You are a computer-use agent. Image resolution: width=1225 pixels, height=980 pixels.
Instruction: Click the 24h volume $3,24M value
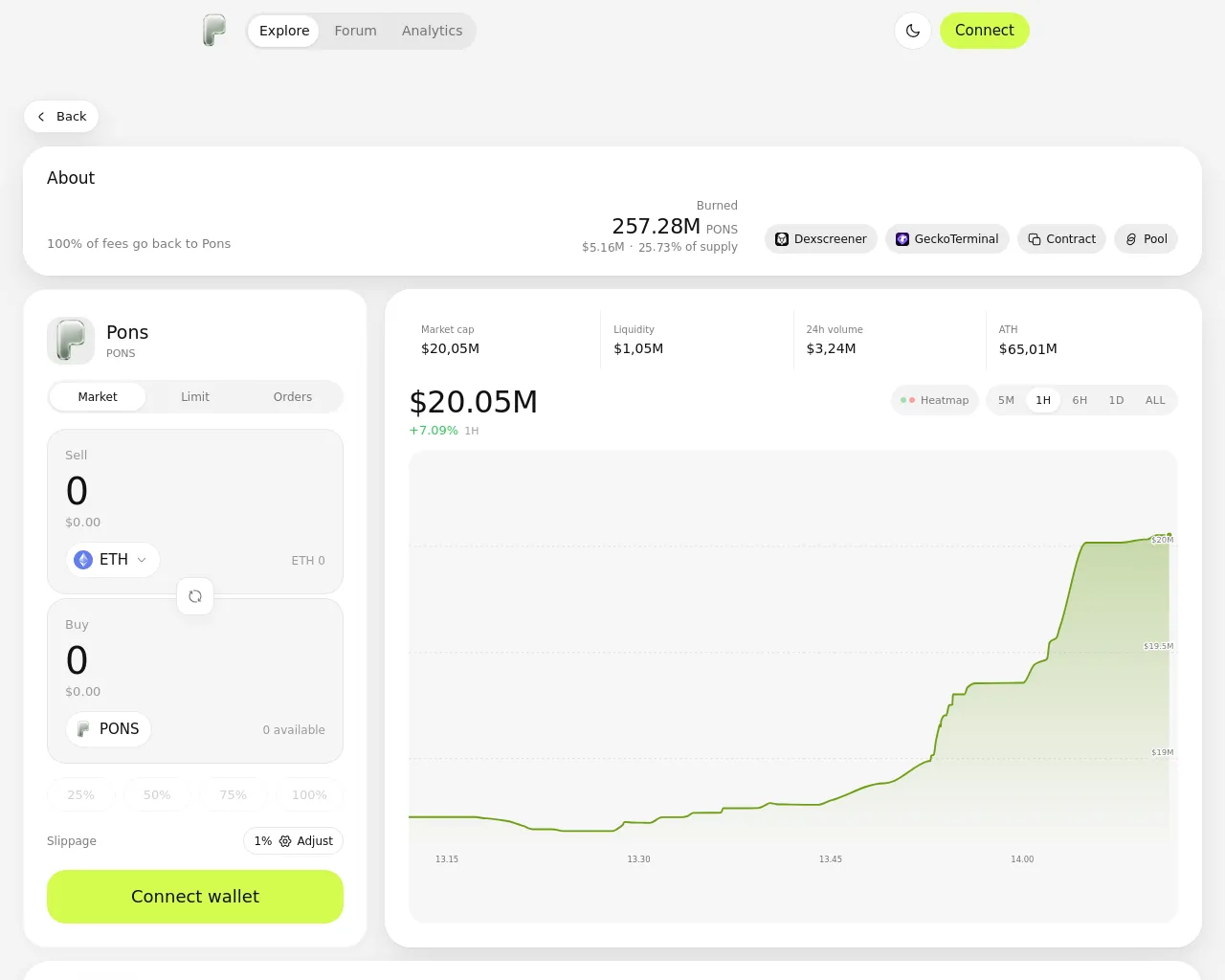pos(831,349)
